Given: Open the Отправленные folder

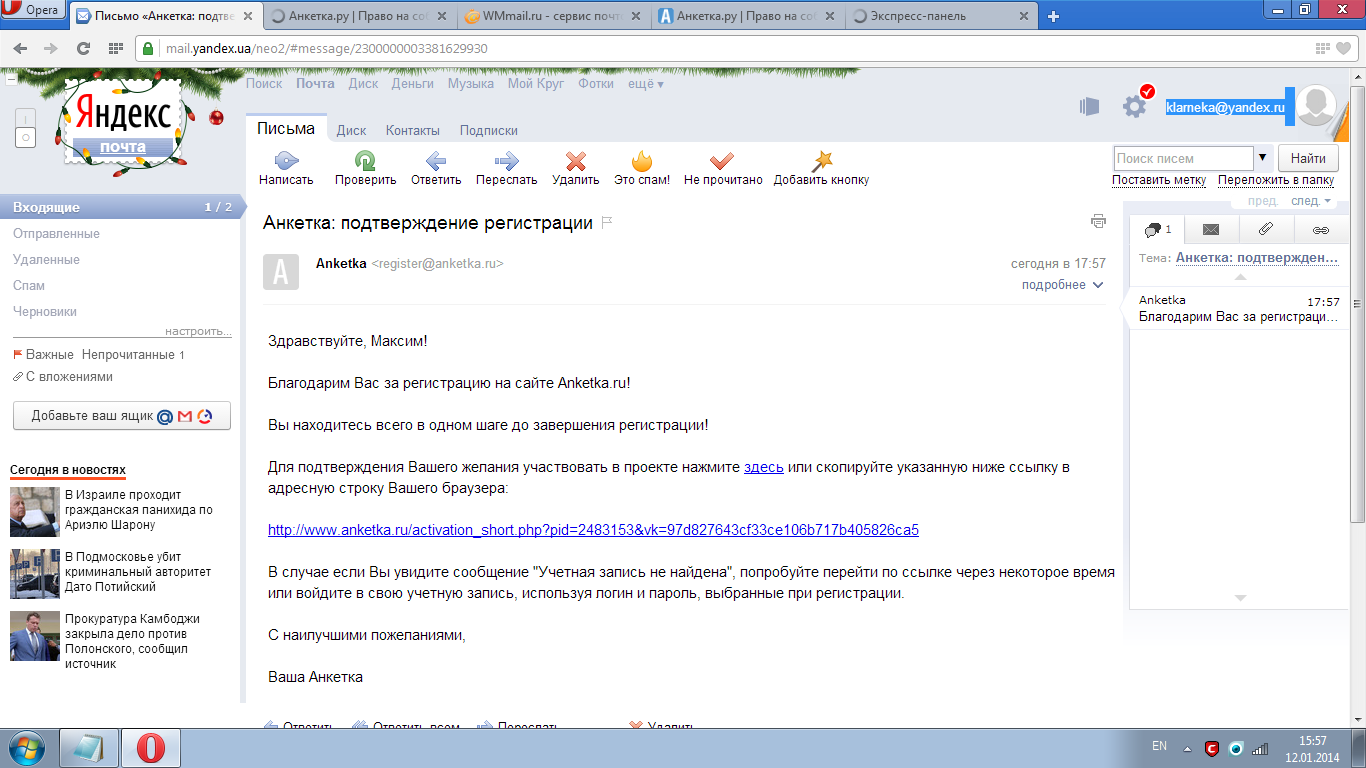Looking at the screenshot, I should [56, 233].
